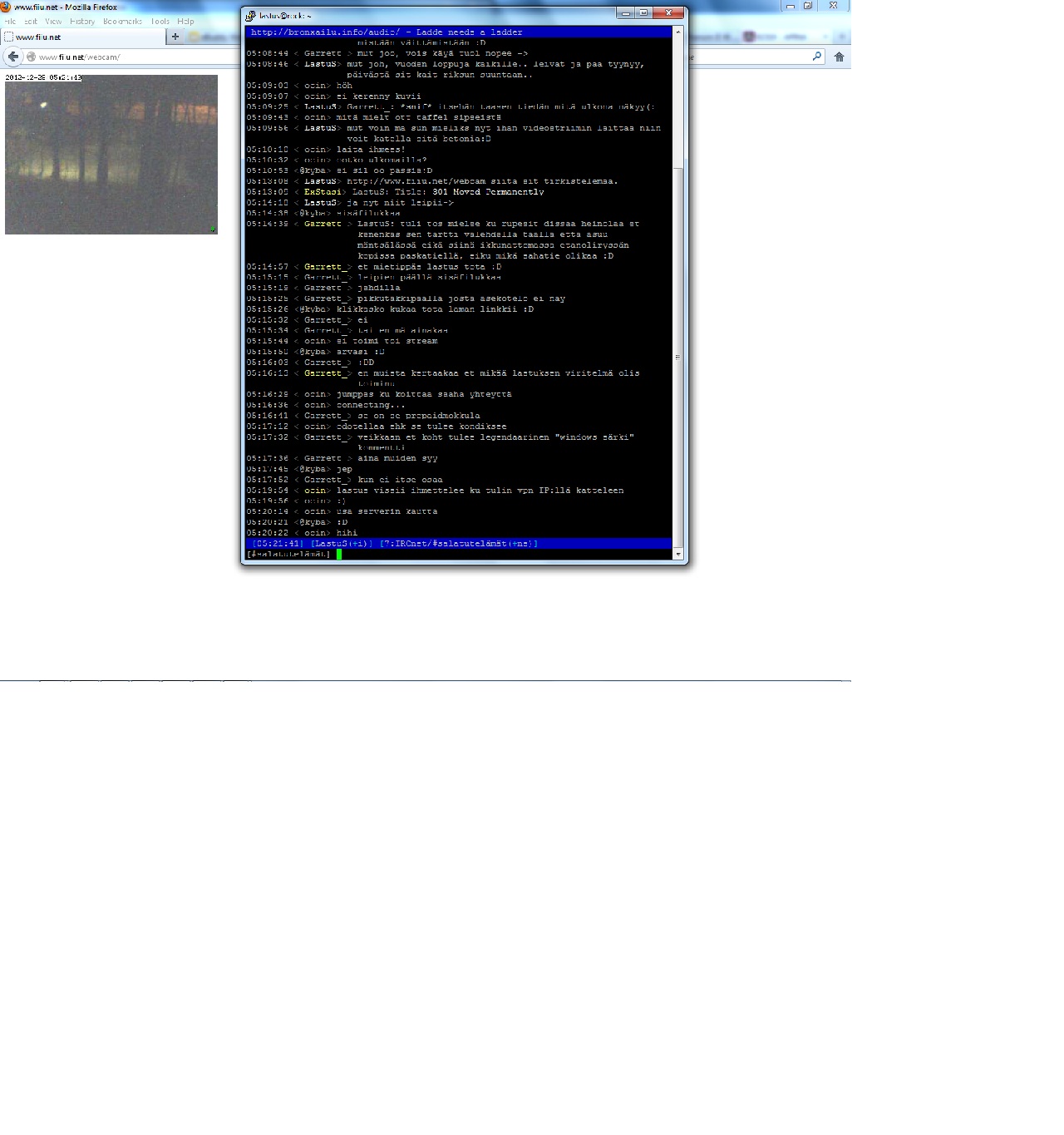
Task: Click the terminal's vertical scrollbar thumb
Action: (x=678, y=358)
